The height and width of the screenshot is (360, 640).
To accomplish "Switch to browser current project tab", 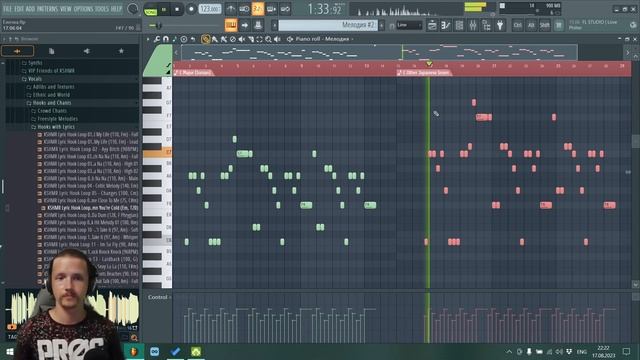I will point(52,51).
